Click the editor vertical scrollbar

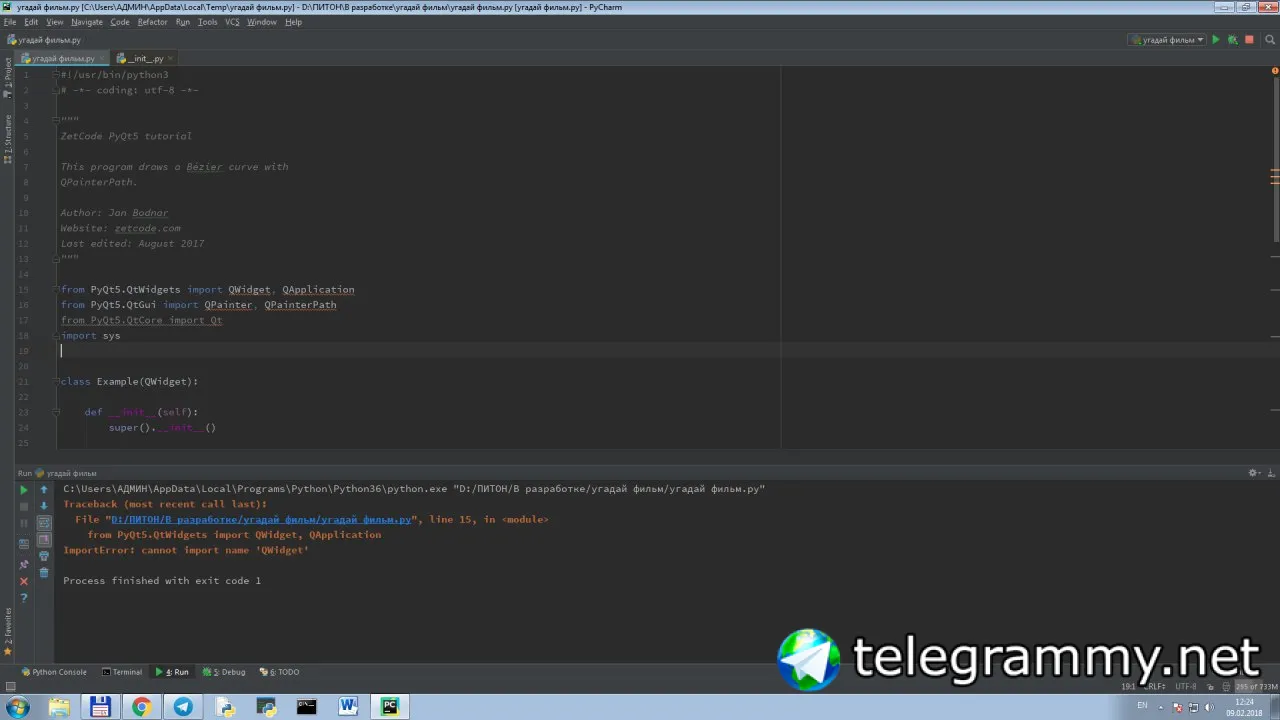pos(1275,160)
